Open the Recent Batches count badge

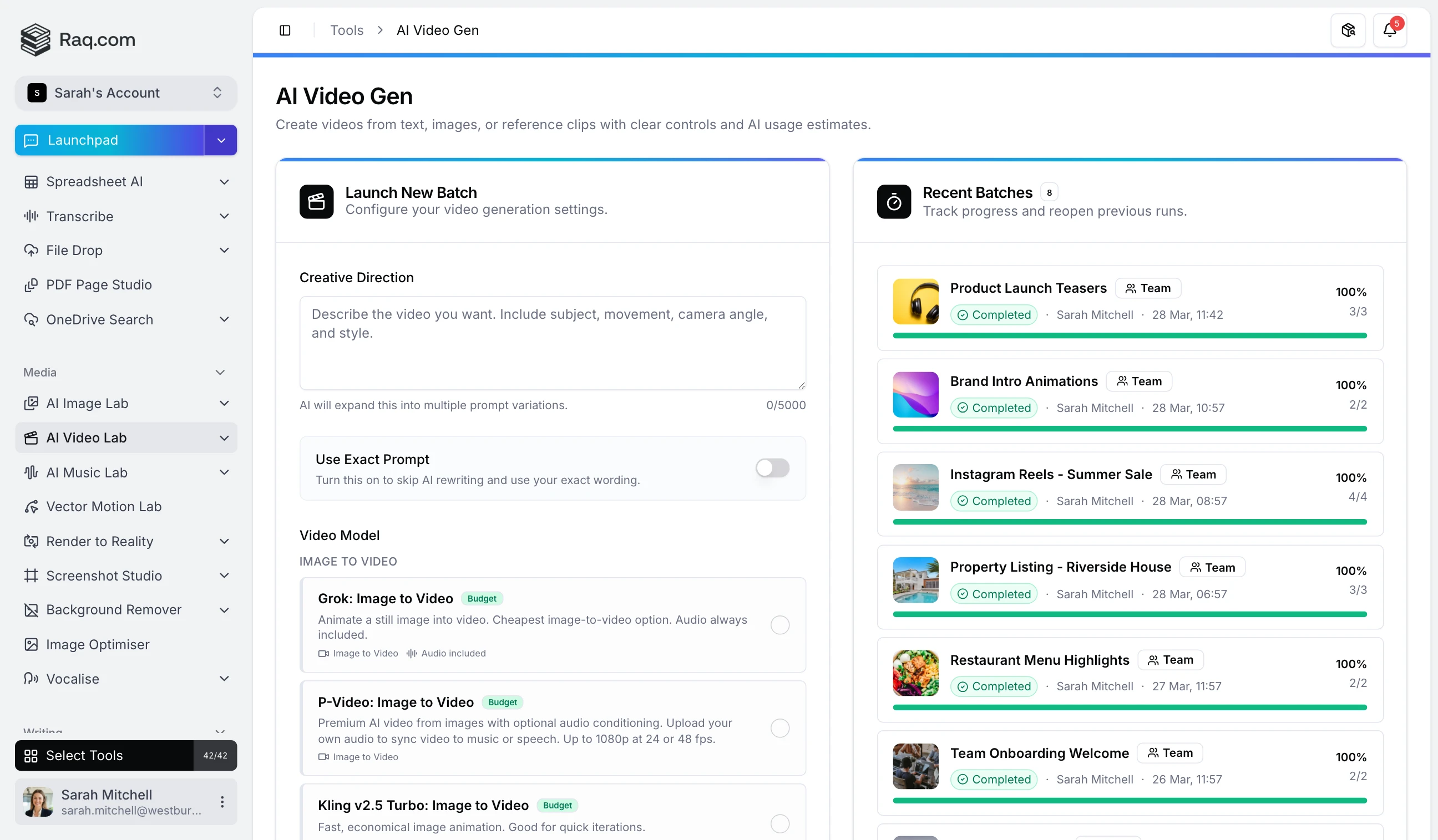[x=1049, y=192]
